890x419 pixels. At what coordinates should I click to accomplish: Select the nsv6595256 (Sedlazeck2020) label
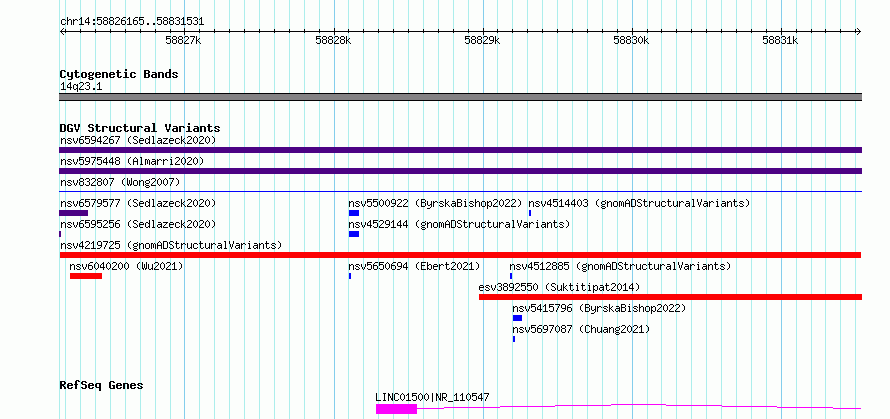coord(138,224)
